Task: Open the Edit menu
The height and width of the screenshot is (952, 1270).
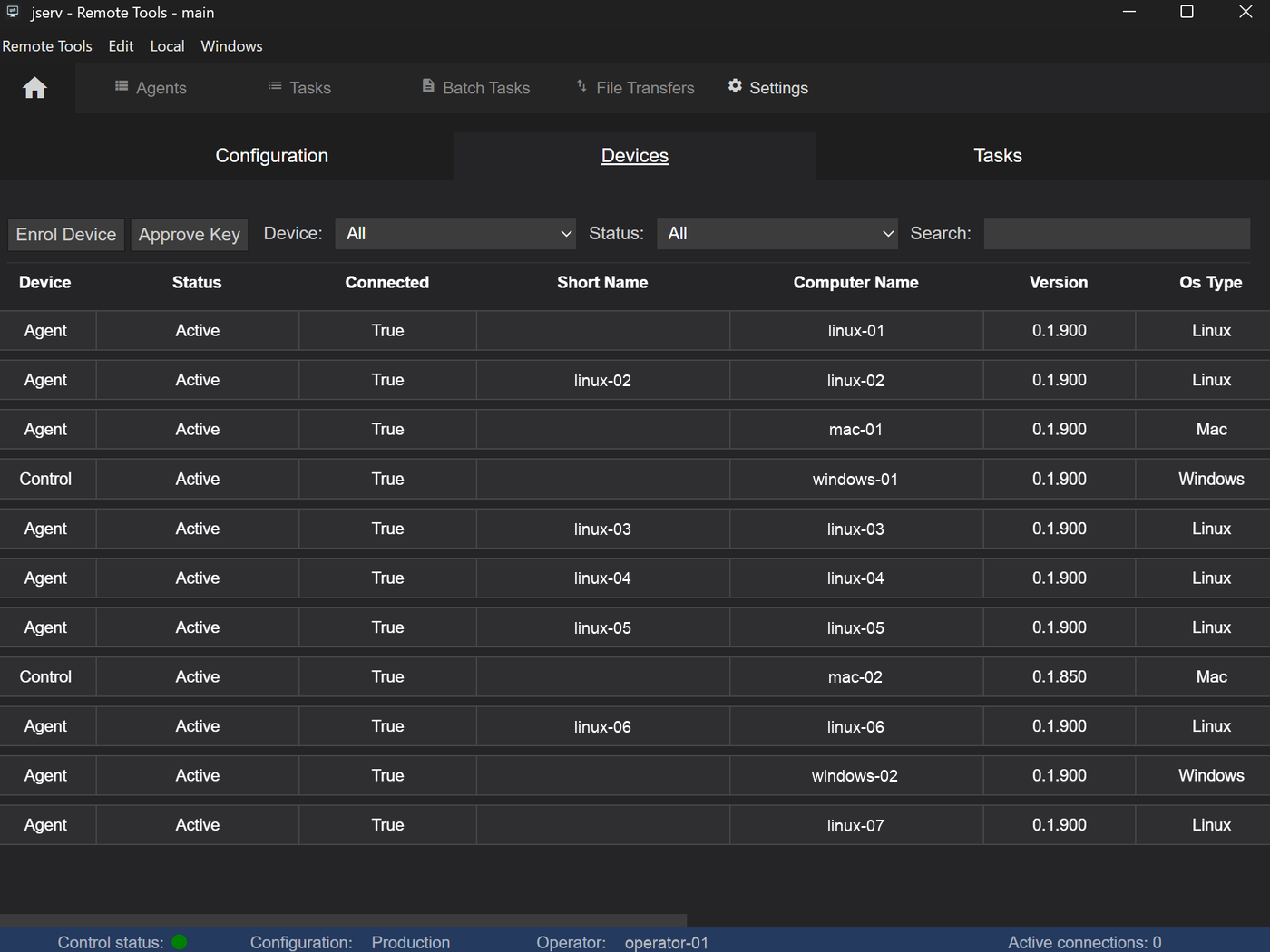Action: pos(121,46)
